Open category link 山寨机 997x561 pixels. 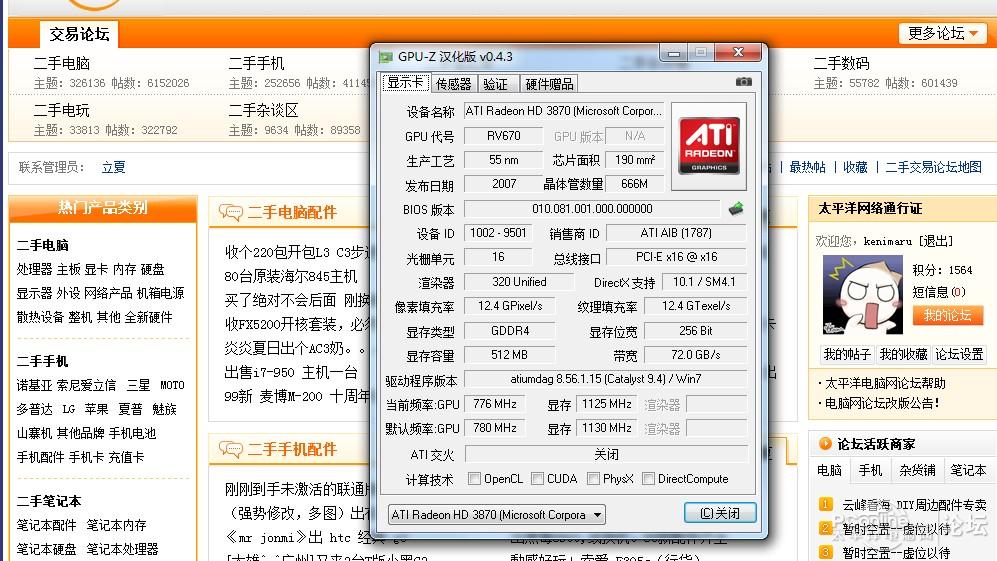pyautogui.click(x=34, y=433)
